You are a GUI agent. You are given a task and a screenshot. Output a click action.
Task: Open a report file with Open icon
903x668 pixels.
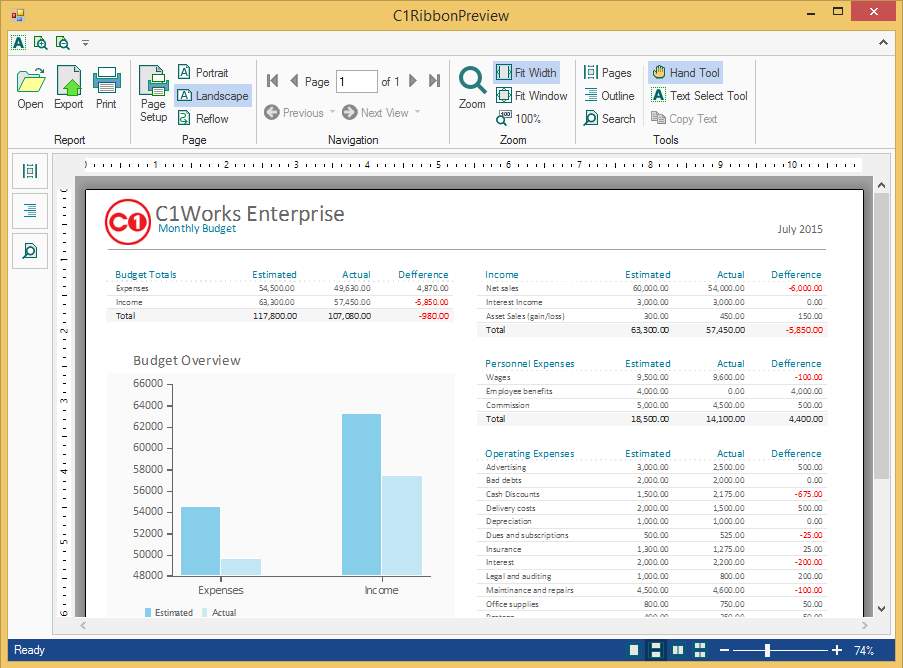point(30,87)
